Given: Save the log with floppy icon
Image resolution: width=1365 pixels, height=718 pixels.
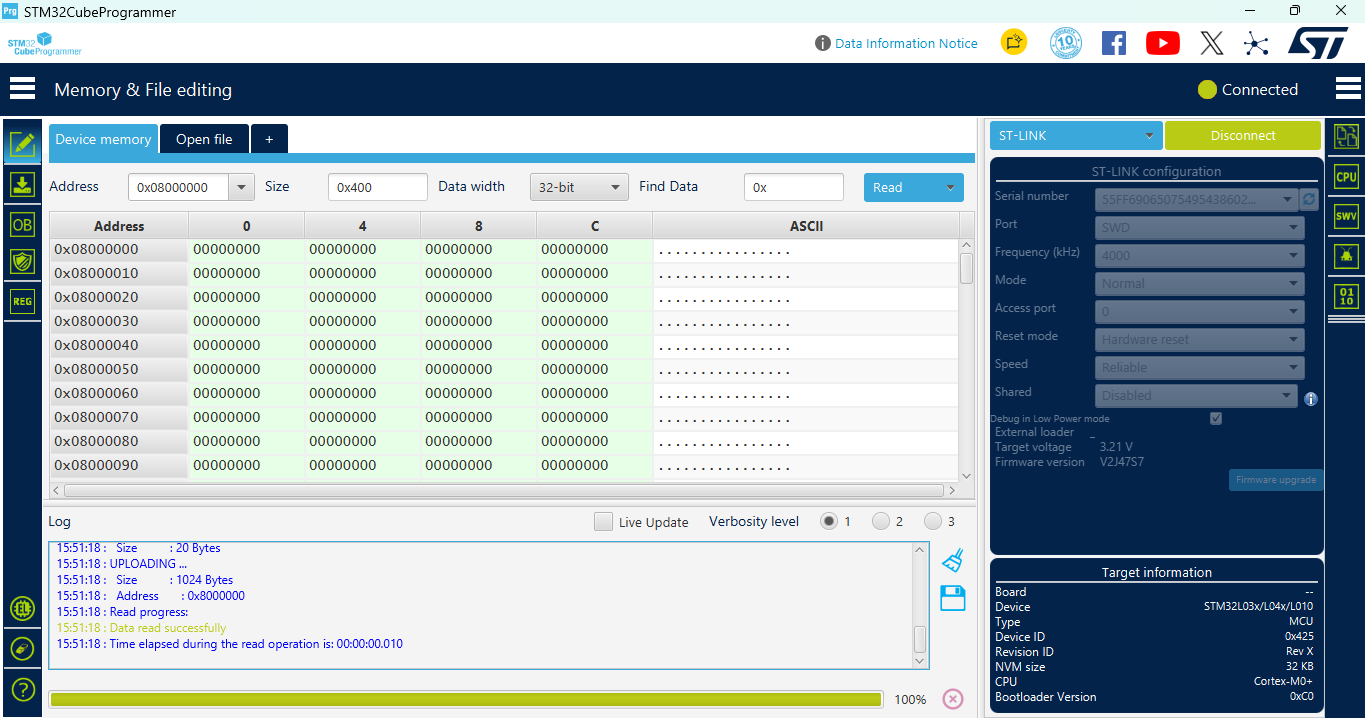Looking at the screenshot, I should coord(953,598).
